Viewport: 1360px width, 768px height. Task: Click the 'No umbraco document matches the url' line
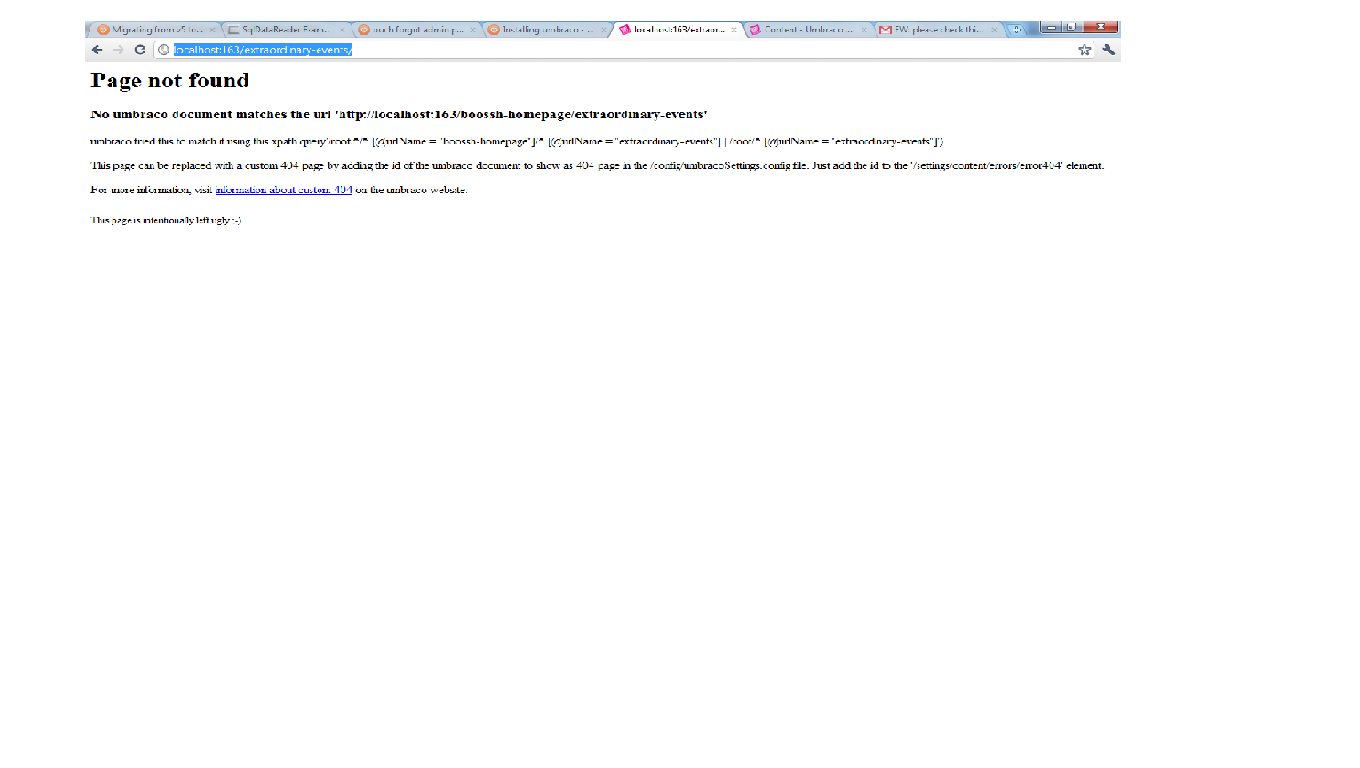tap(399, 114)
